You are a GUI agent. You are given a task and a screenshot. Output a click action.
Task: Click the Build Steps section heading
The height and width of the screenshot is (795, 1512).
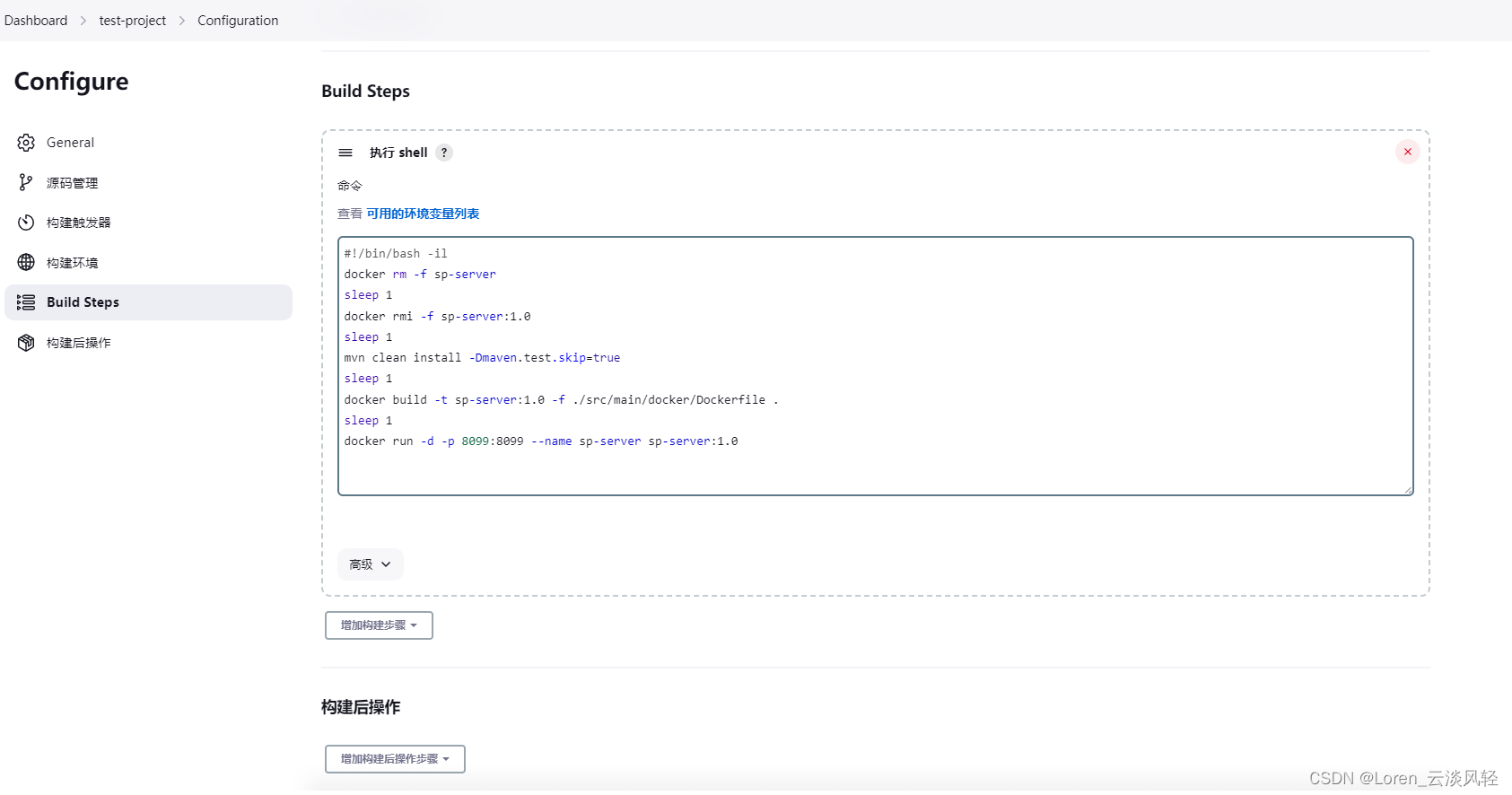click(365, 92)
